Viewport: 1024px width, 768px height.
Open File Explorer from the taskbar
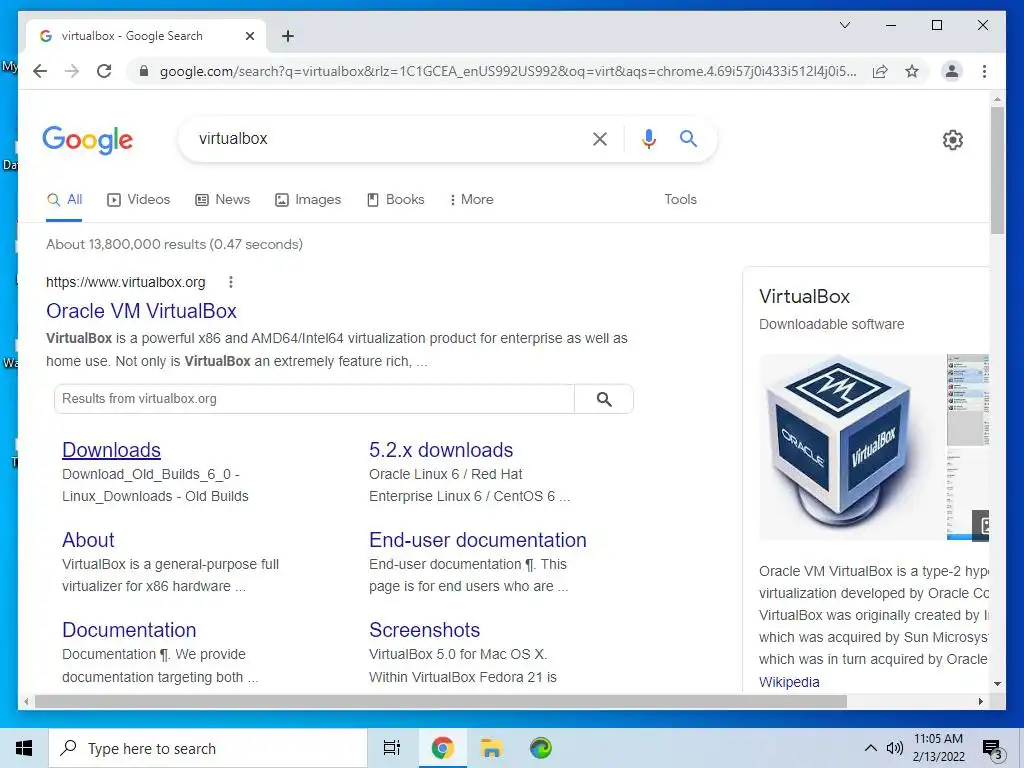[491, 748]
